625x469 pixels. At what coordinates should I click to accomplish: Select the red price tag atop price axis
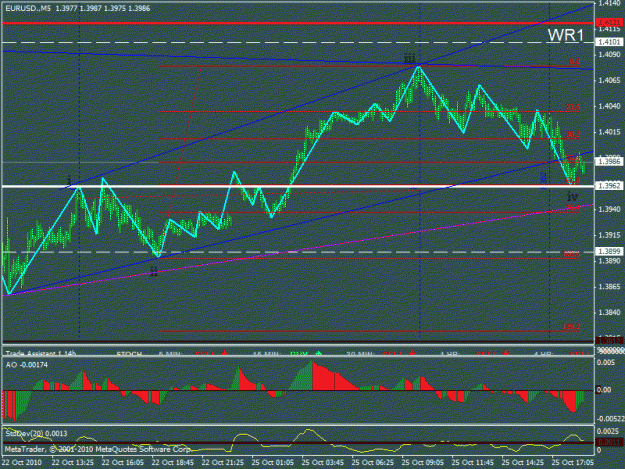coord(609,23)
